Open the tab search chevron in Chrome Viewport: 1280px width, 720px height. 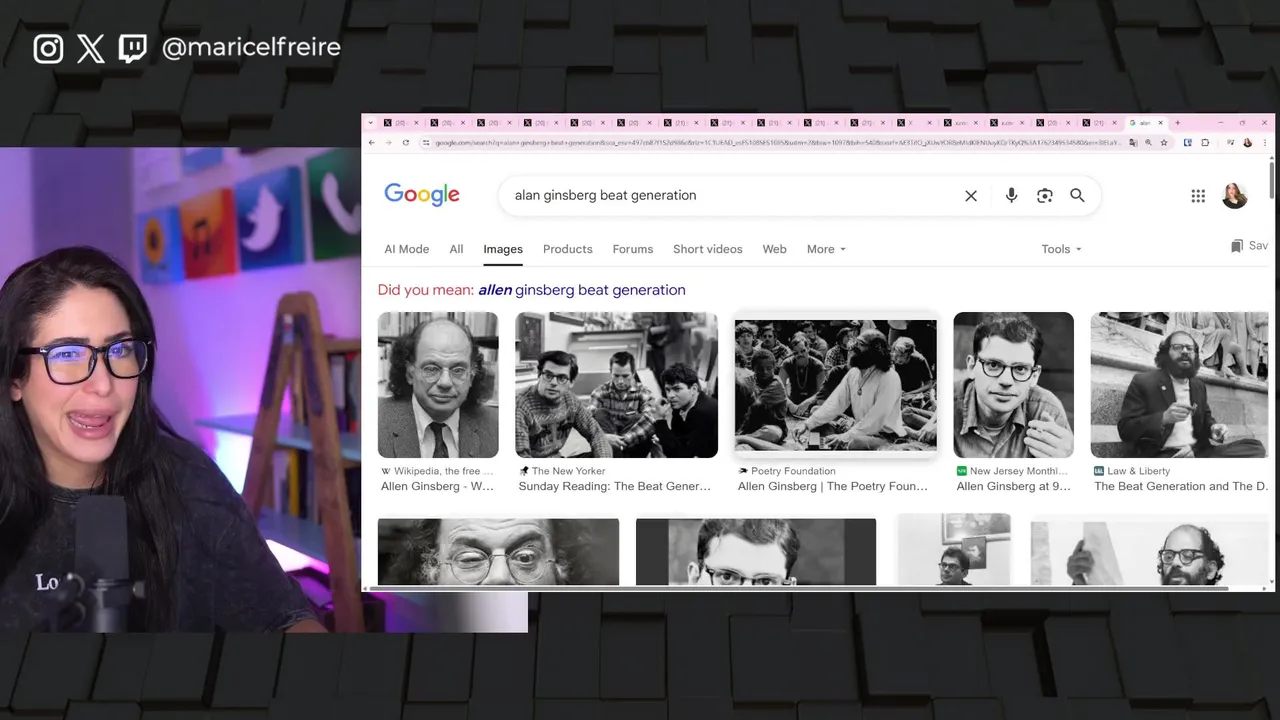click(370, 123)
